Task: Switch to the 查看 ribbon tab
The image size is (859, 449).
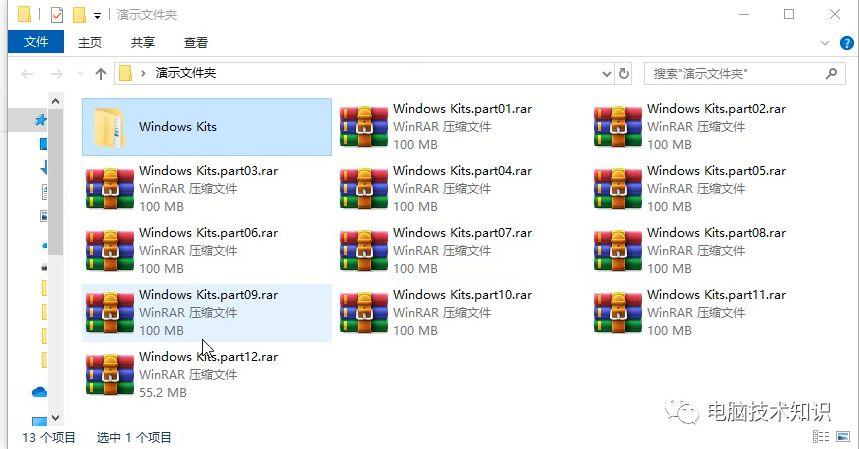Action: [x=196, y=42]
